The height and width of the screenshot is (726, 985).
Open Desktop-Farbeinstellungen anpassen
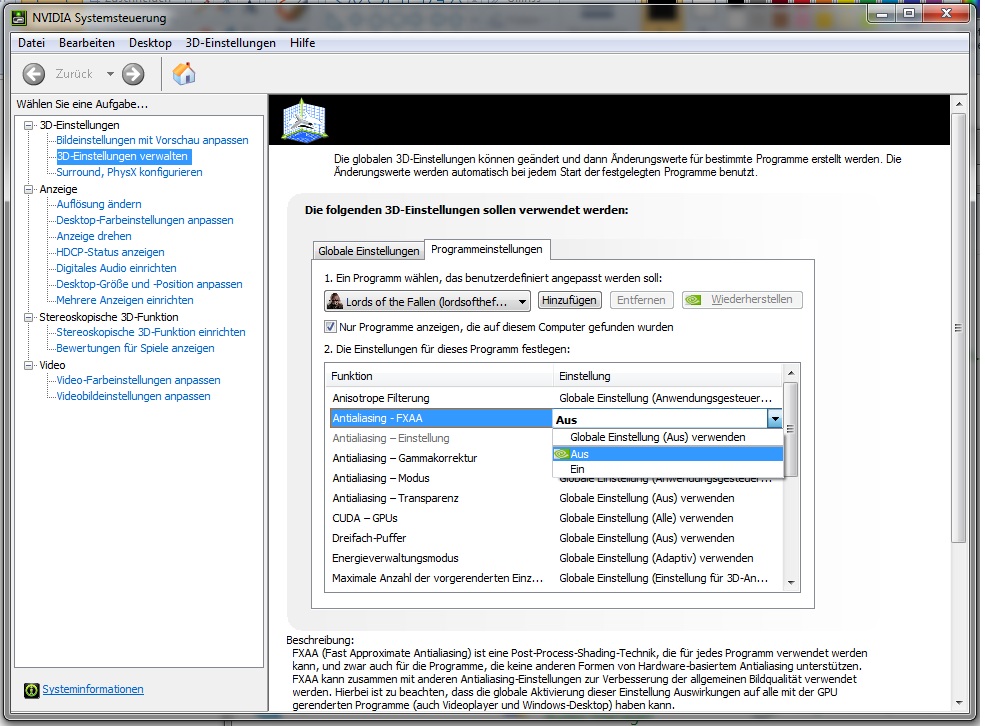pos(144,220)
